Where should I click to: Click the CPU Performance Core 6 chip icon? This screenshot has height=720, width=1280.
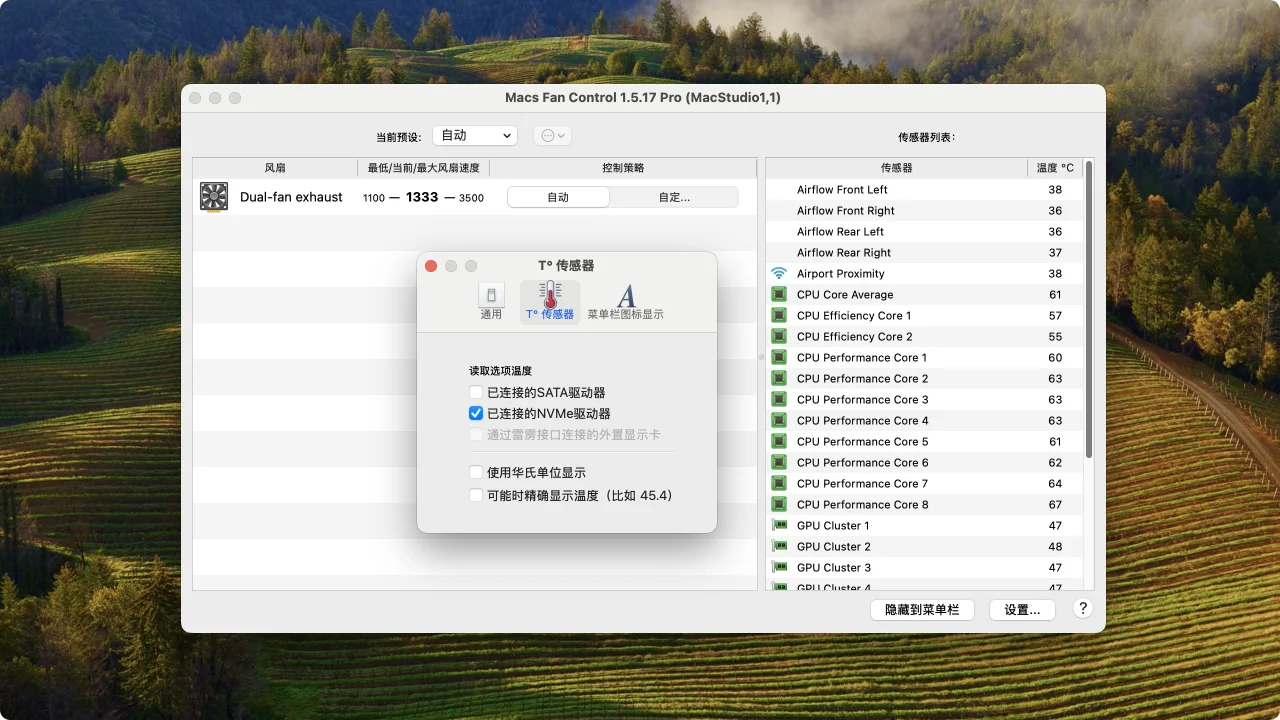click(x=779, y=463)
